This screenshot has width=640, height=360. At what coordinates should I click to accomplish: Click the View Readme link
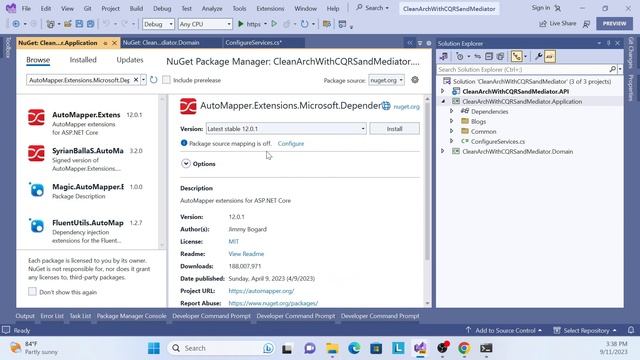[246, 254]
